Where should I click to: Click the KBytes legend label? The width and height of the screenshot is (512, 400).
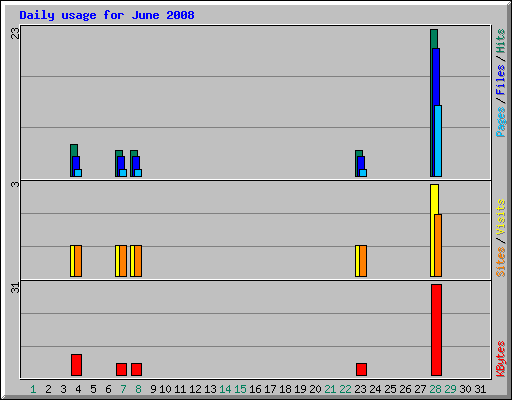coord(500,359)
